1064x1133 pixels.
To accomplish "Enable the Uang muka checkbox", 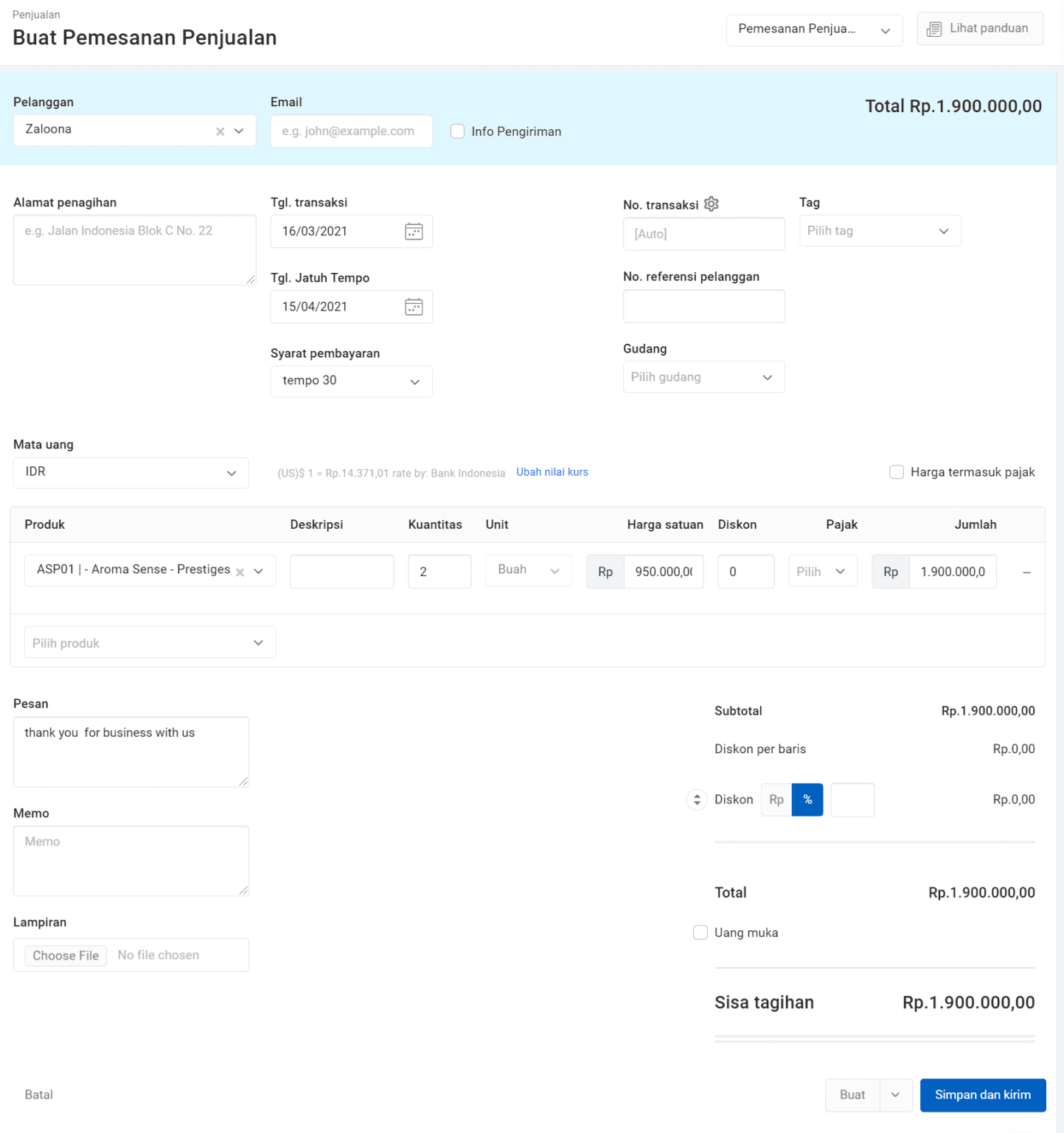I will click(700, 932).
